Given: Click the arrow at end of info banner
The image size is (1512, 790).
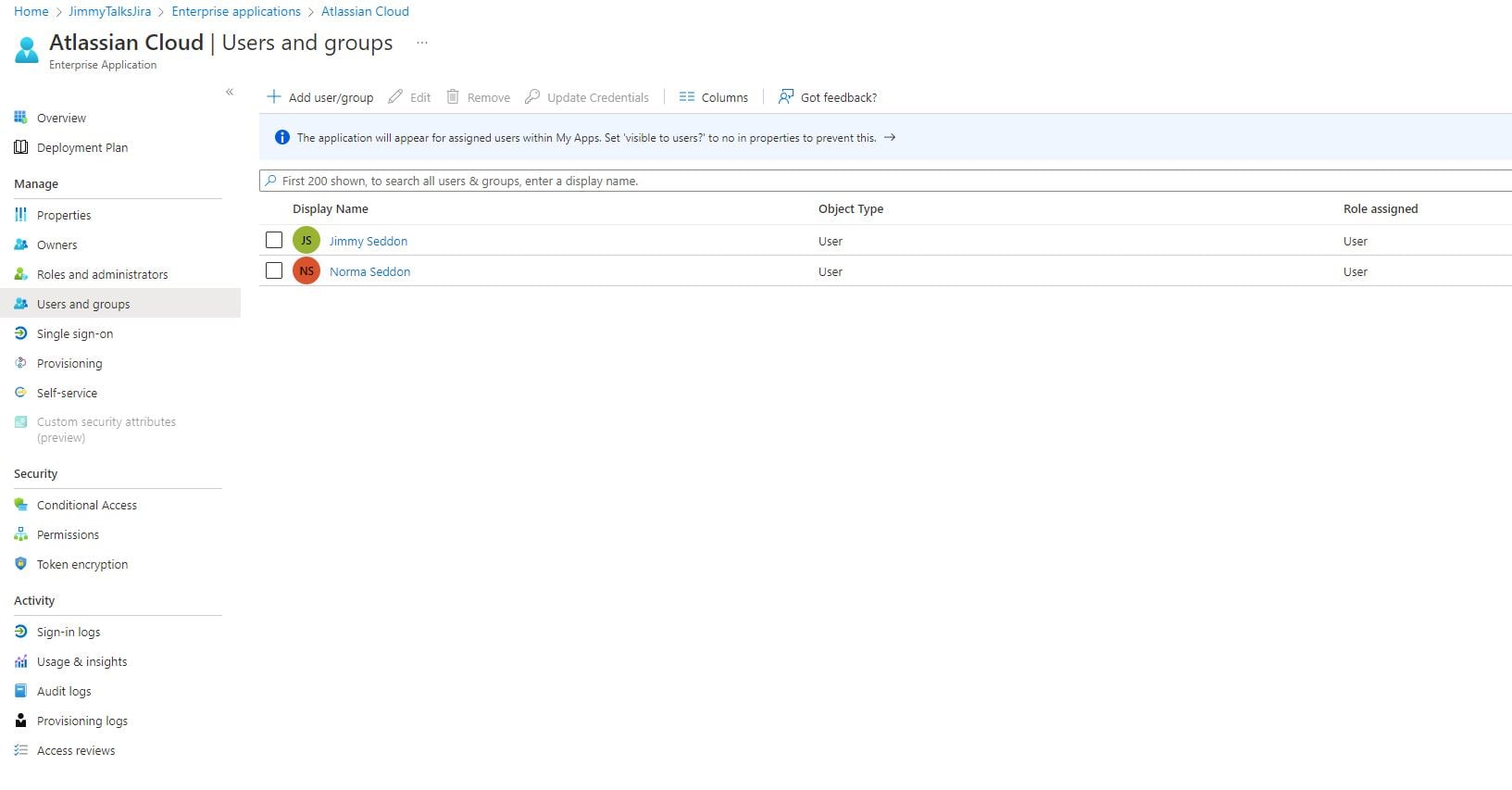Looking at the screenshot, I should click(890, 137).
